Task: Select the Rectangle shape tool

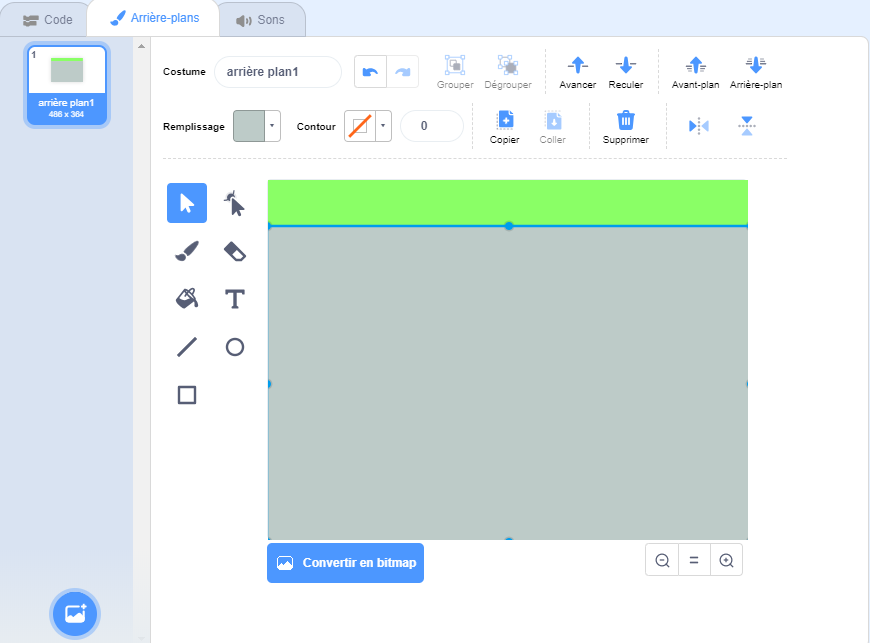Action: pos(187,395)
